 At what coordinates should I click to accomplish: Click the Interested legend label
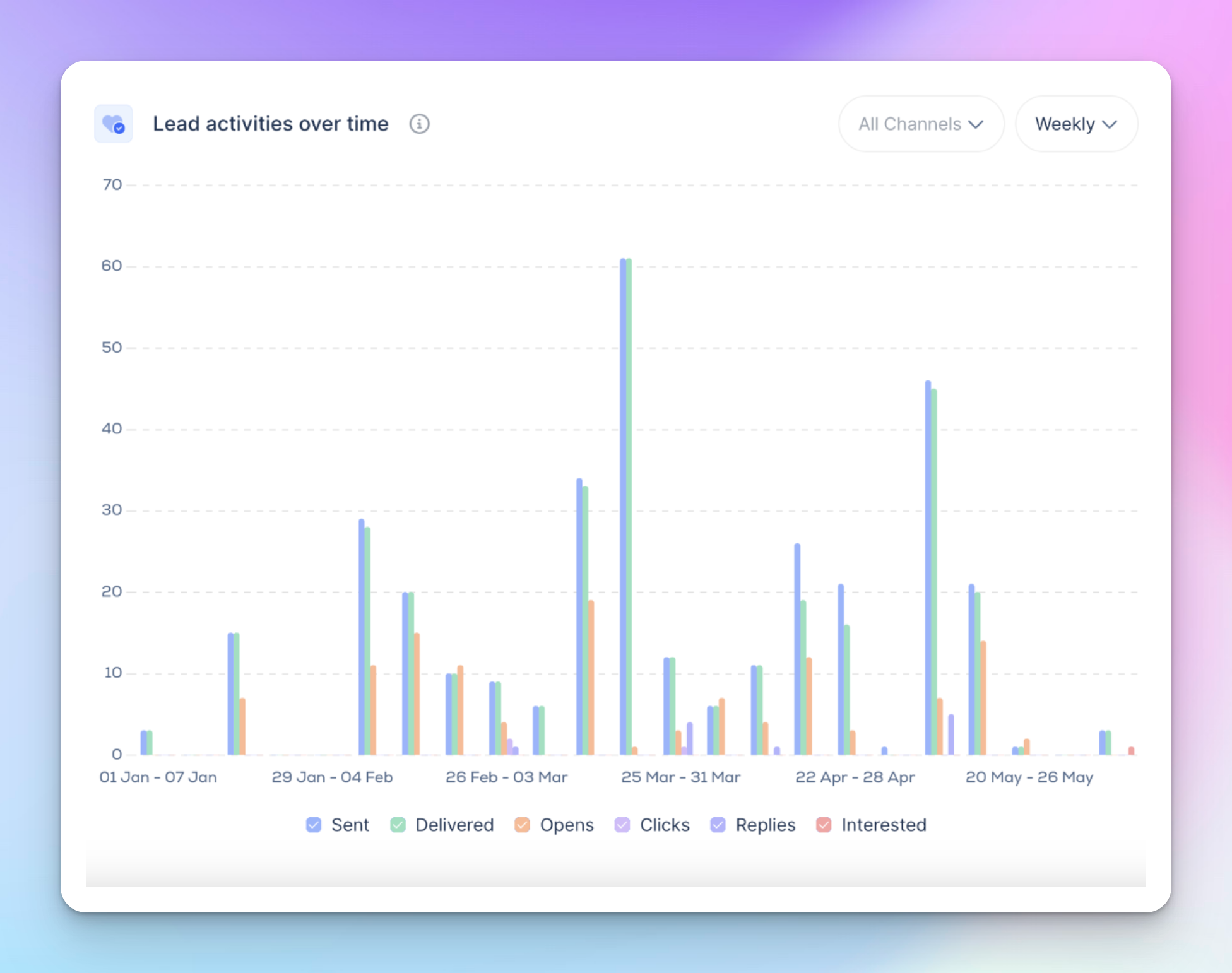tap(884, 825)
